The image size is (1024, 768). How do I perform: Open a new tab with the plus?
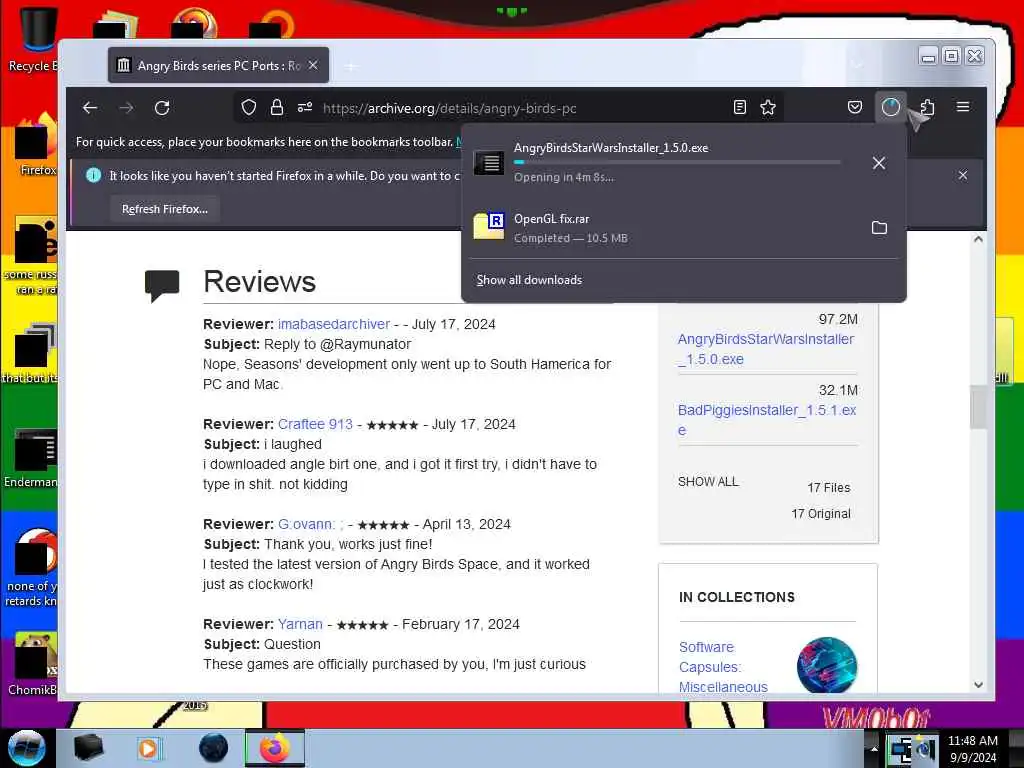(351, 66)
